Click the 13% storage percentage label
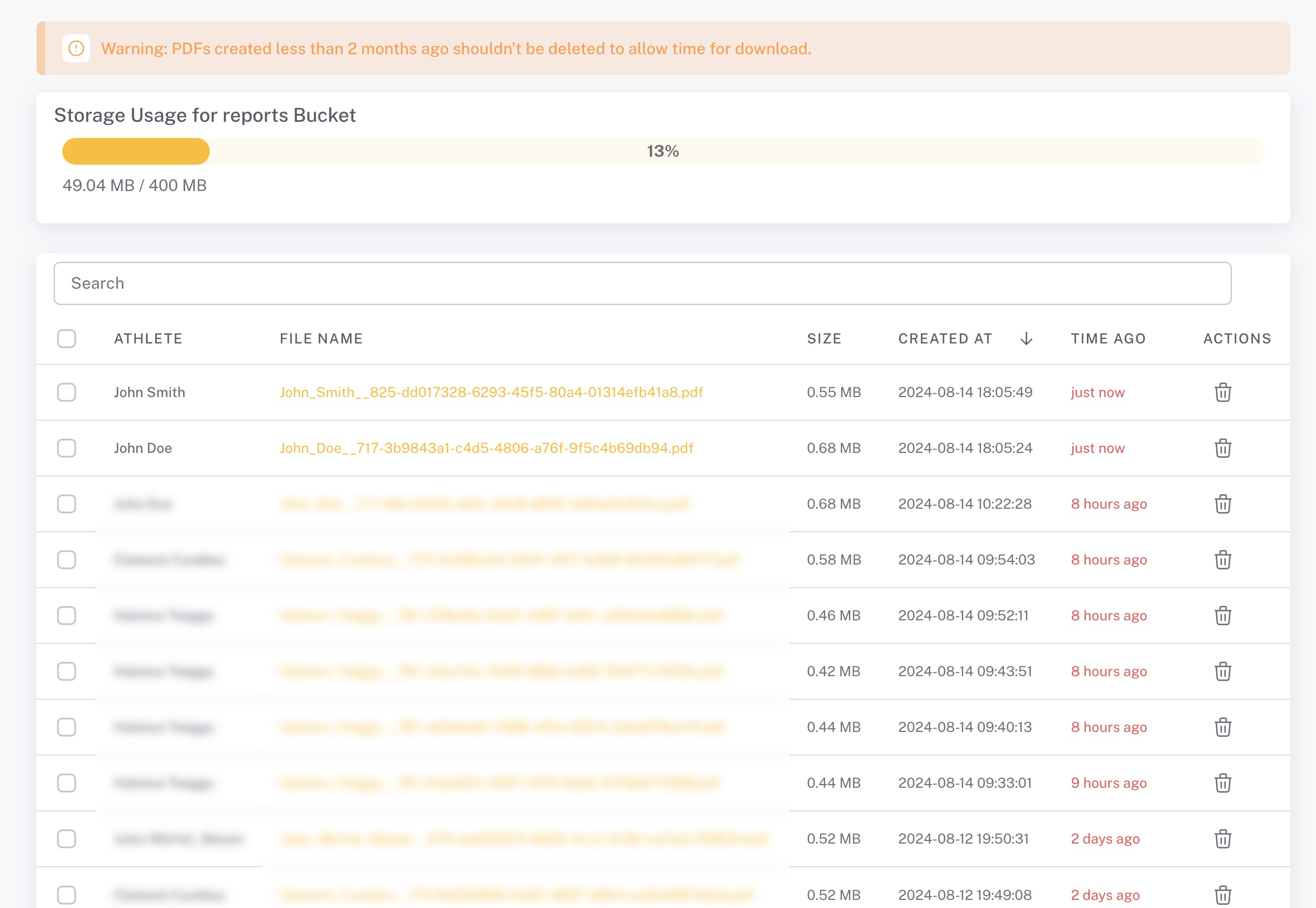This screenshot has width=1316, height=908. tap(663, 151)
